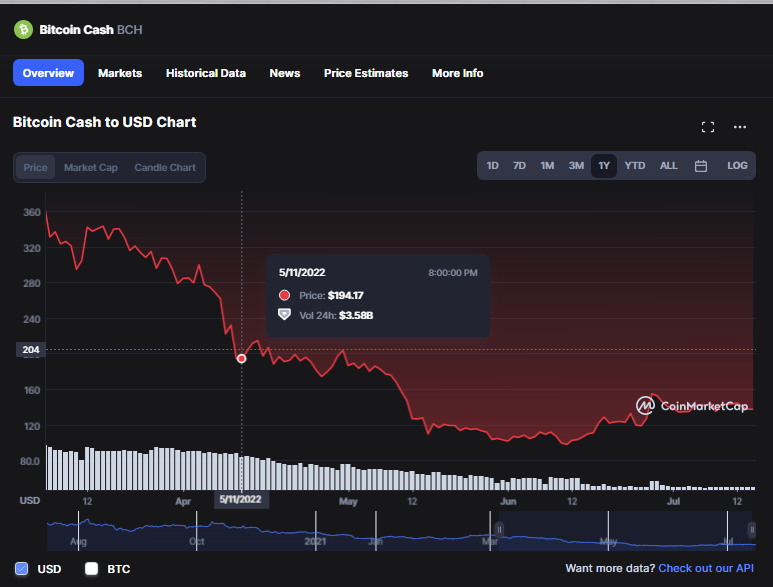Click the Bitcoin Cash to USD Chart heading
This screenshot has height=587, width=773.
[105, 122]
